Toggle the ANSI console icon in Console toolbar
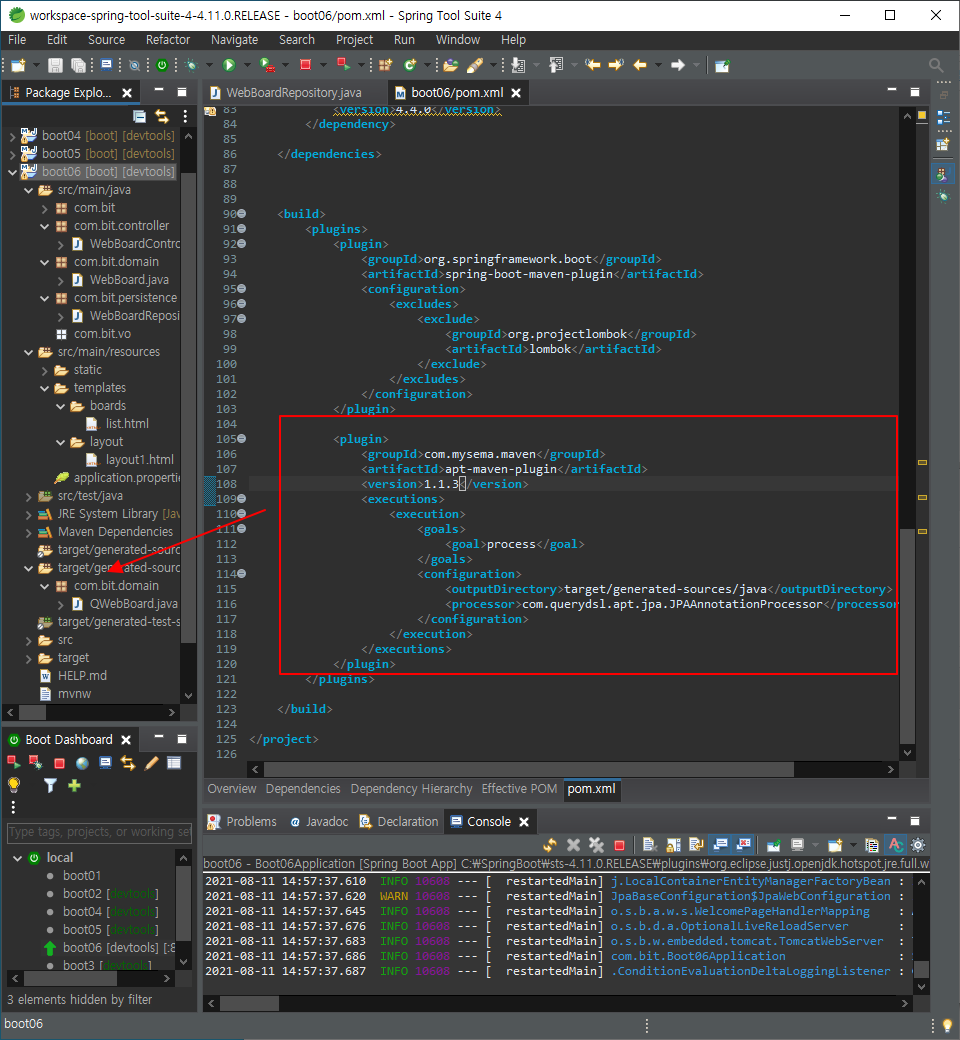The height and width of the screenshot is (1040, 960). 896,845
